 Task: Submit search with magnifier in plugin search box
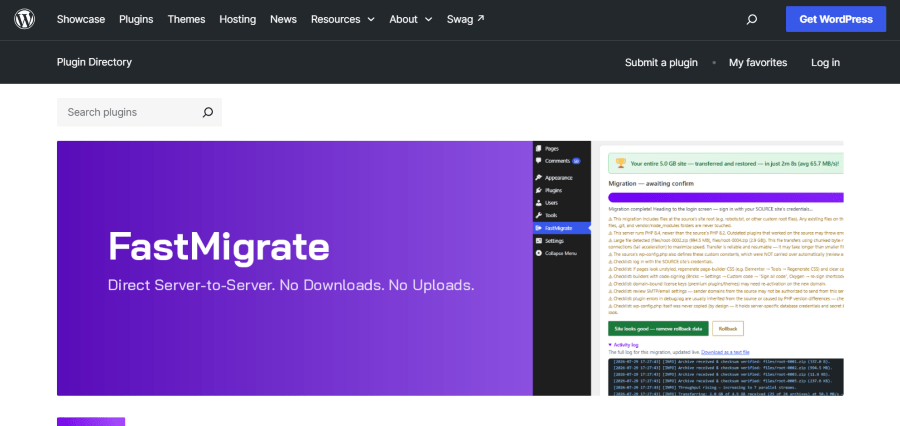(x=208, y=113)
